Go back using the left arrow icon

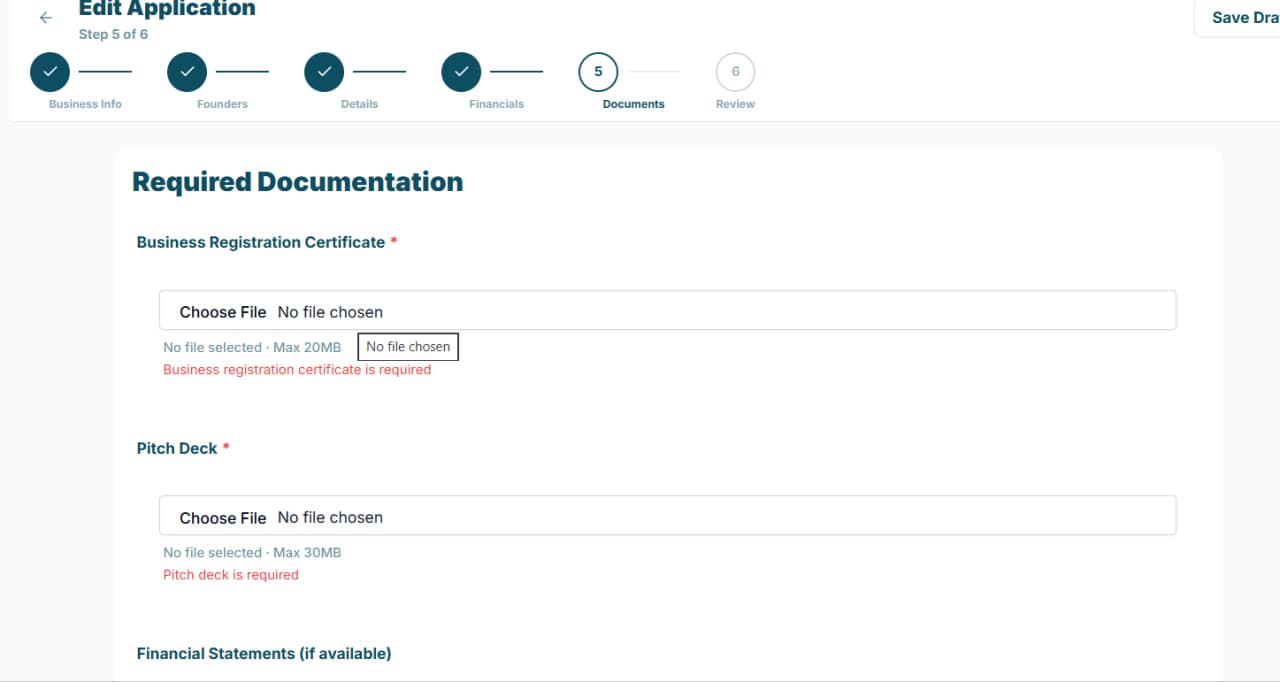click(45, 18)
